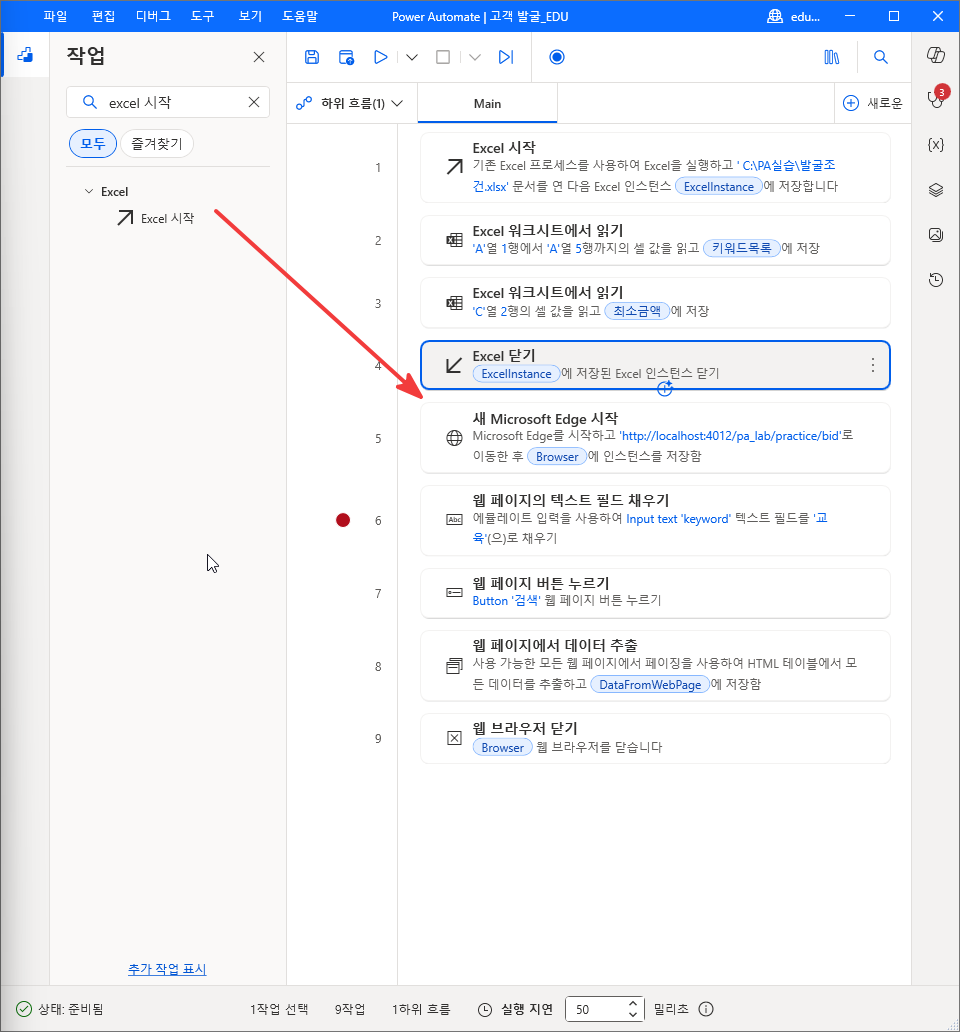Click the edu... account button

pos(794,16)
